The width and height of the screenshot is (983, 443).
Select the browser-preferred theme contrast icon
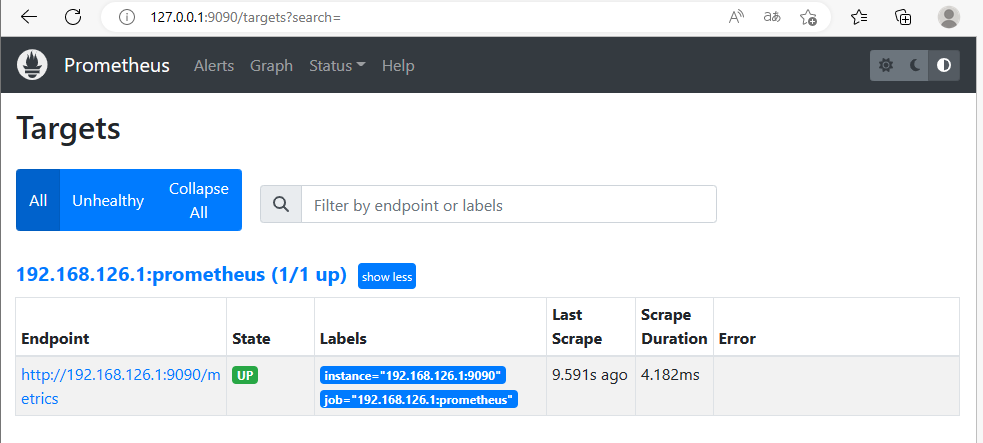pos(944,65)
